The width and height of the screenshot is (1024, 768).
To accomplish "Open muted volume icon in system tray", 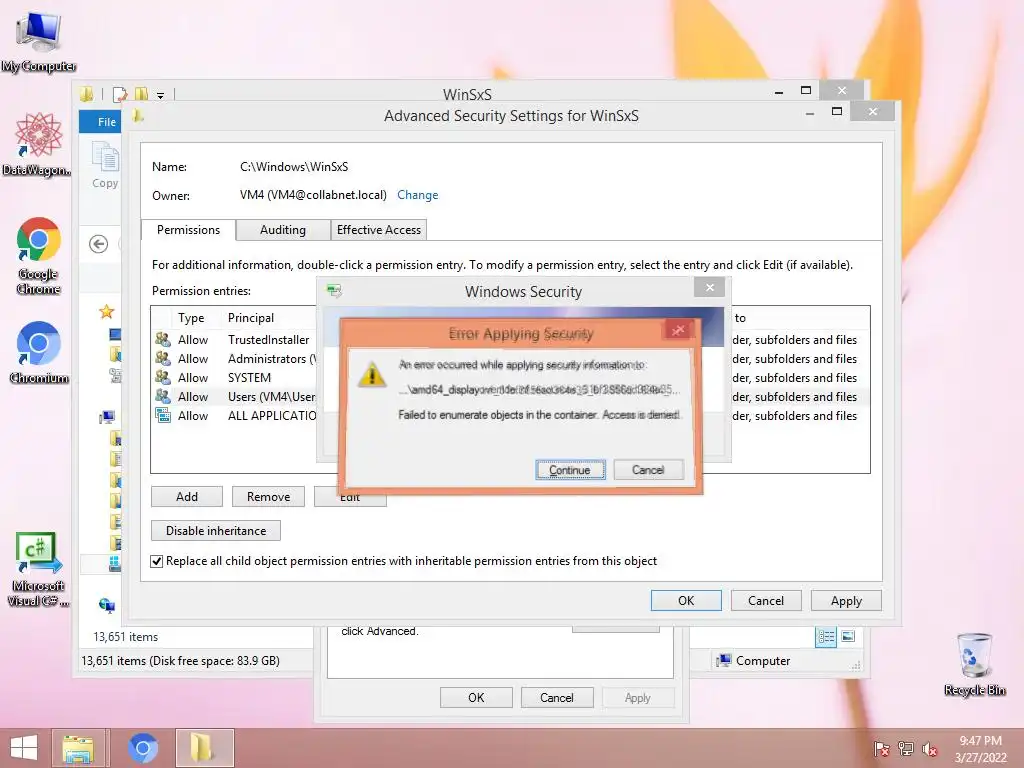I will pos(929,749).
